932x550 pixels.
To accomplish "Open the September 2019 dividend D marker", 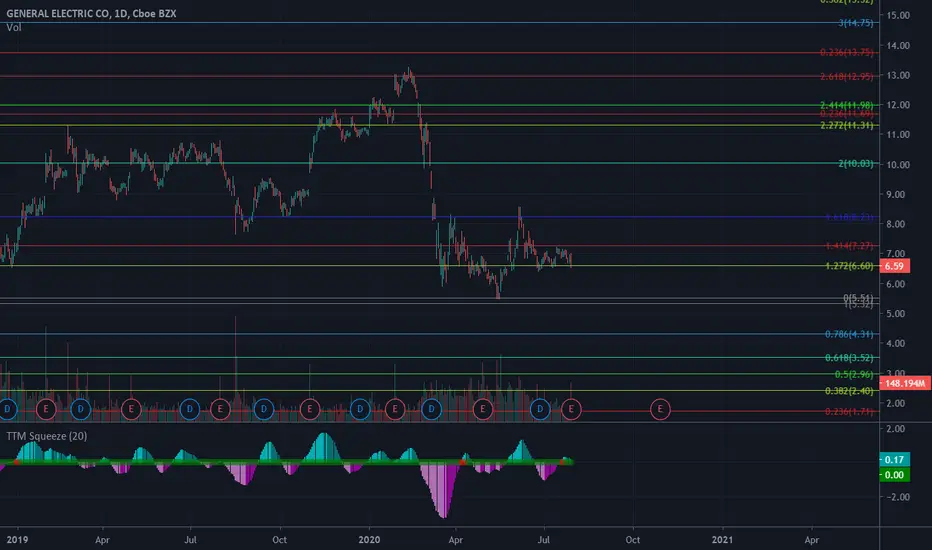I will [x=264, y=409].
